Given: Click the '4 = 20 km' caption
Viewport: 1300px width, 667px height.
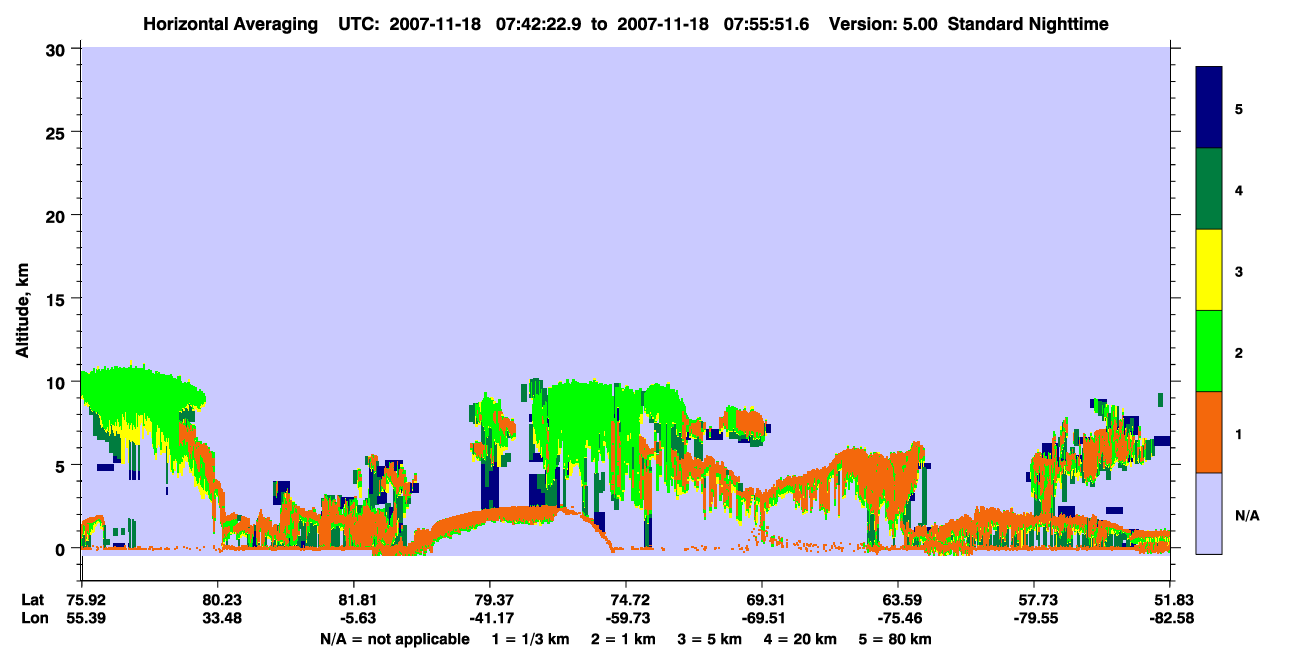Looking at the screenshot, I should [x=800, y=639].
